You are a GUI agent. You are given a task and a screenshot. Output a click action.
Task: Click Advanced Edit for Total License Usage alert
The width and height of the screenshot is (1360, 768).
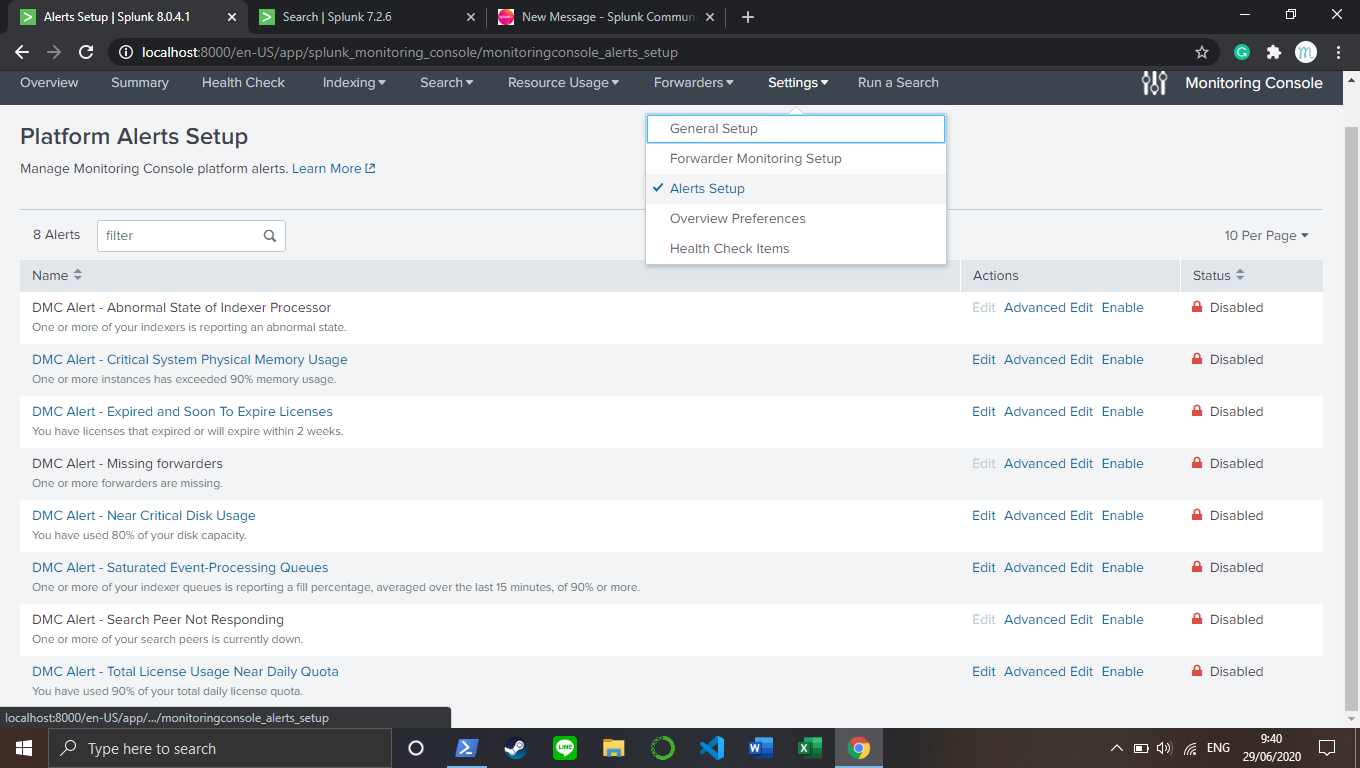click(1048, 672)
